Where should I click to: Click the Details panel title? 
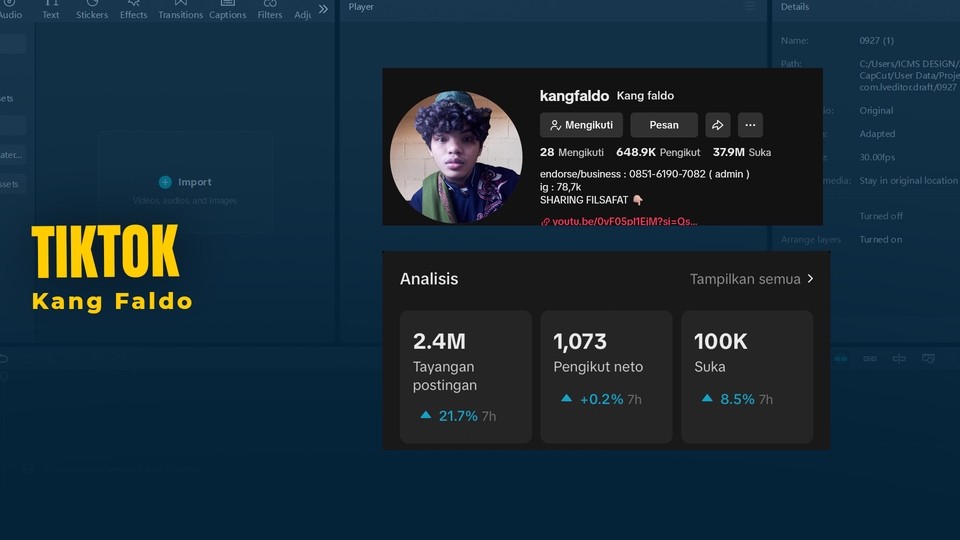click(x=795, y=7)
